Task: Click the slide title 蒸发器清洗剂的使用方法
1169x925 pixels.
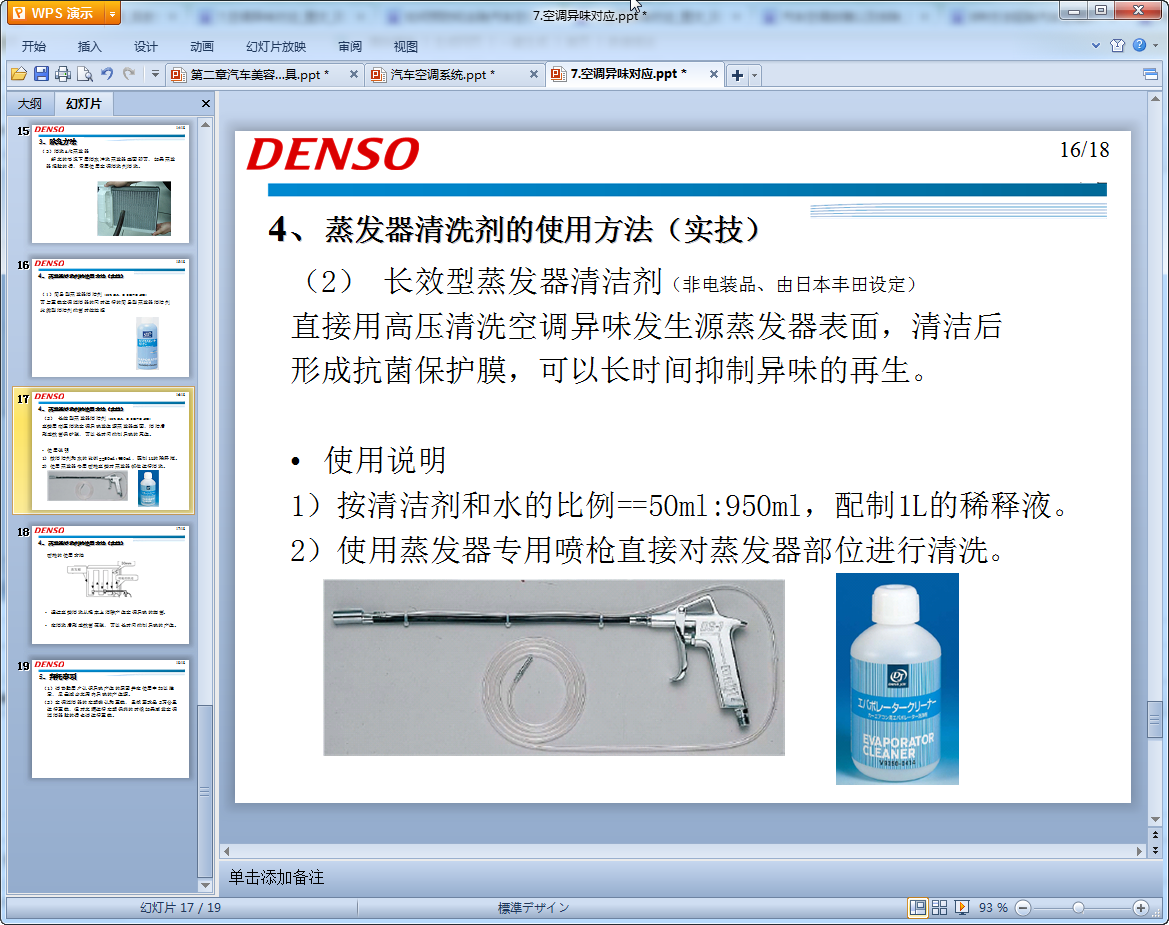Action: click(x=514, y=229)
